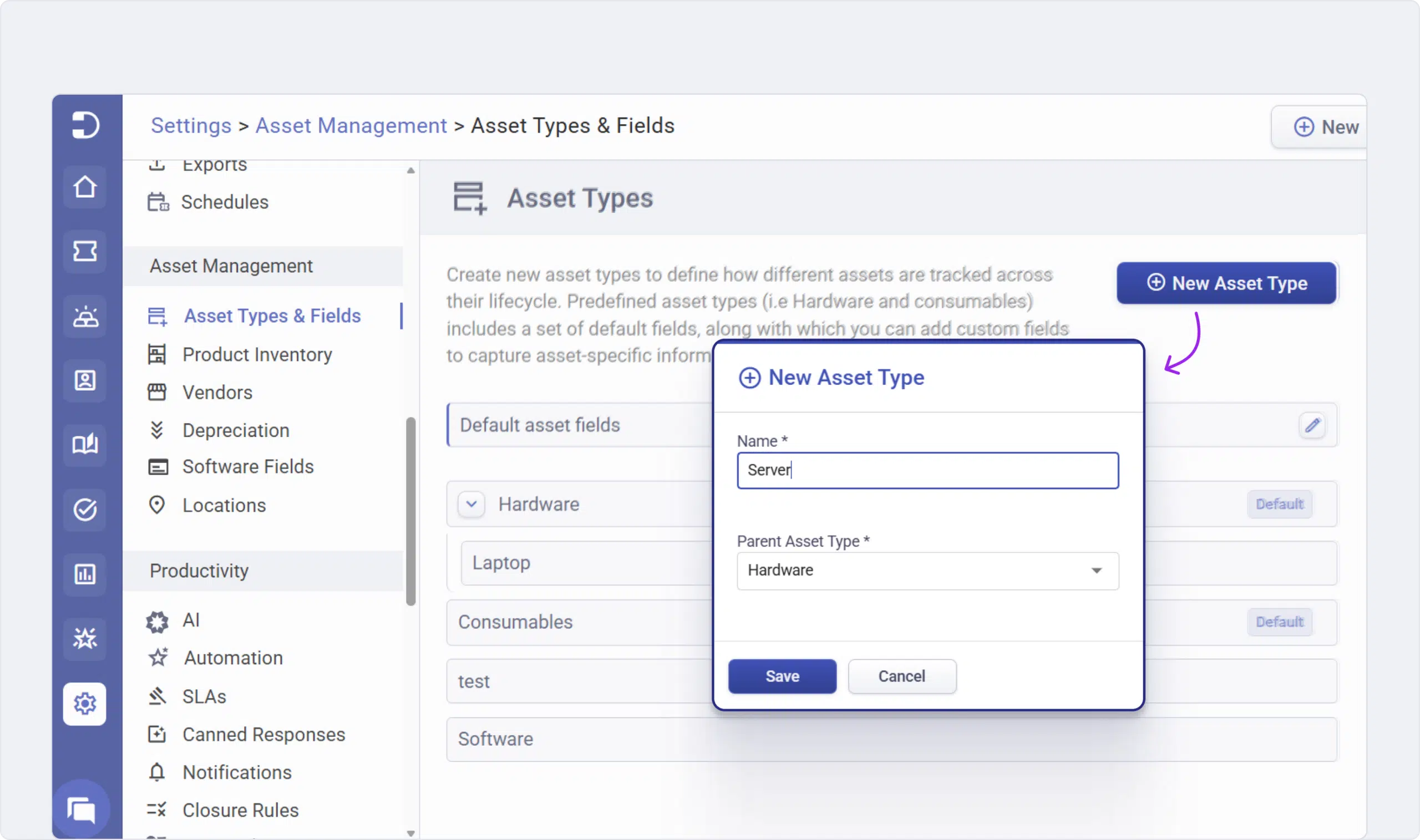1420x840 pixels.
Task: Open Vendors settings page
Action: tap(217, 392)
